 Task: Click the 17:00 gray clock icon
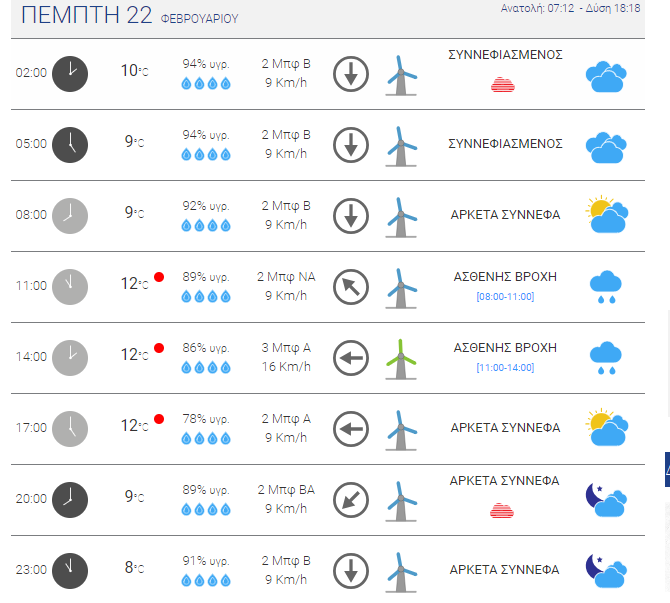[70, 429]
